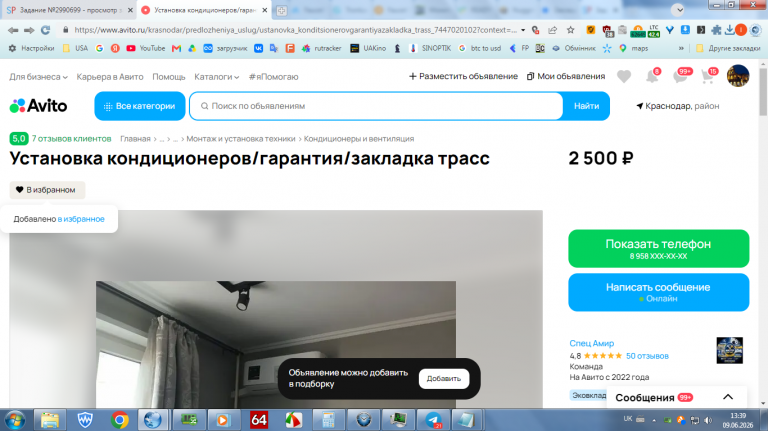The image size is (768, 431).
Task: Open Монтаж и установка техники breadcrumb
Action: click(240, 139)
